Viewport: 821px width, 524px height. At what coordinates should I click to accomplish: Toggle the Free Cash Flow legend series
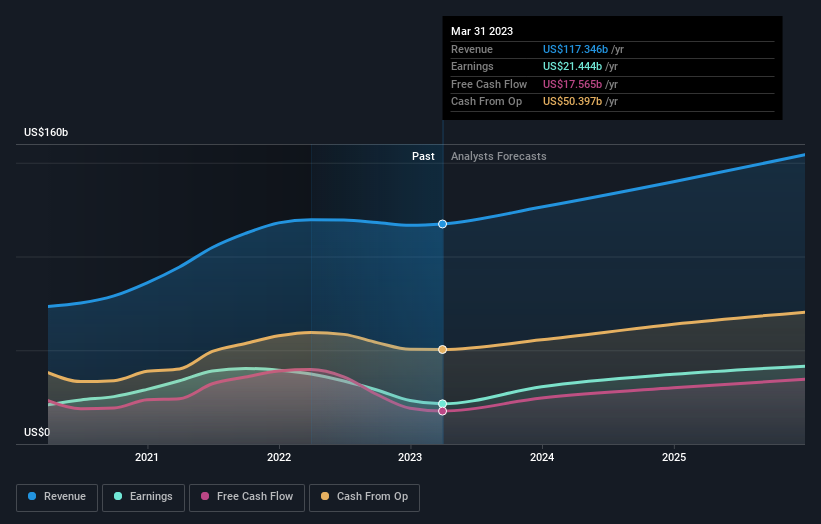click(247, 497)
